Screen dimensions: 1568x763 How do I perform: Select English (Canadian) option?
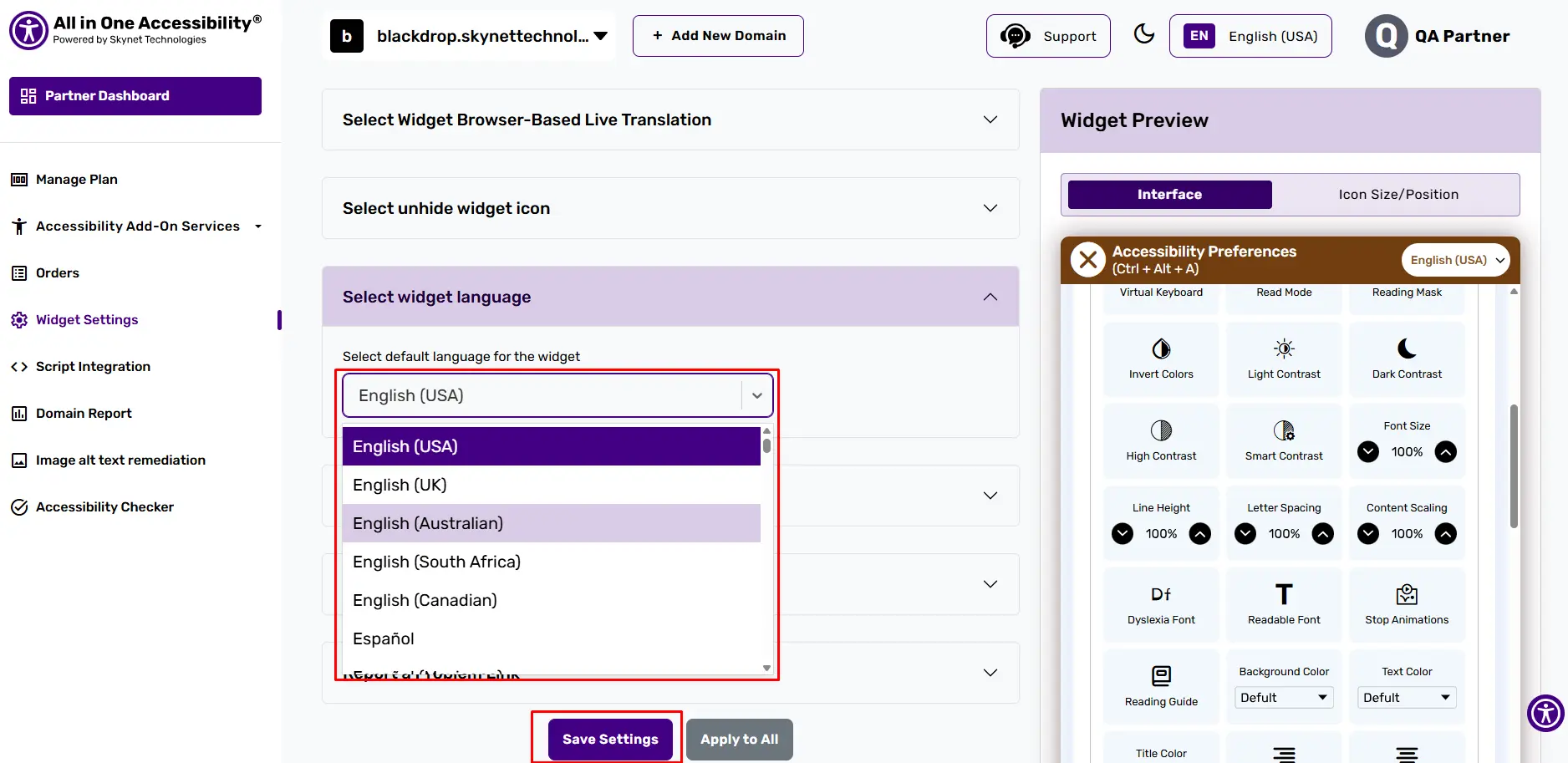point(552,600)
